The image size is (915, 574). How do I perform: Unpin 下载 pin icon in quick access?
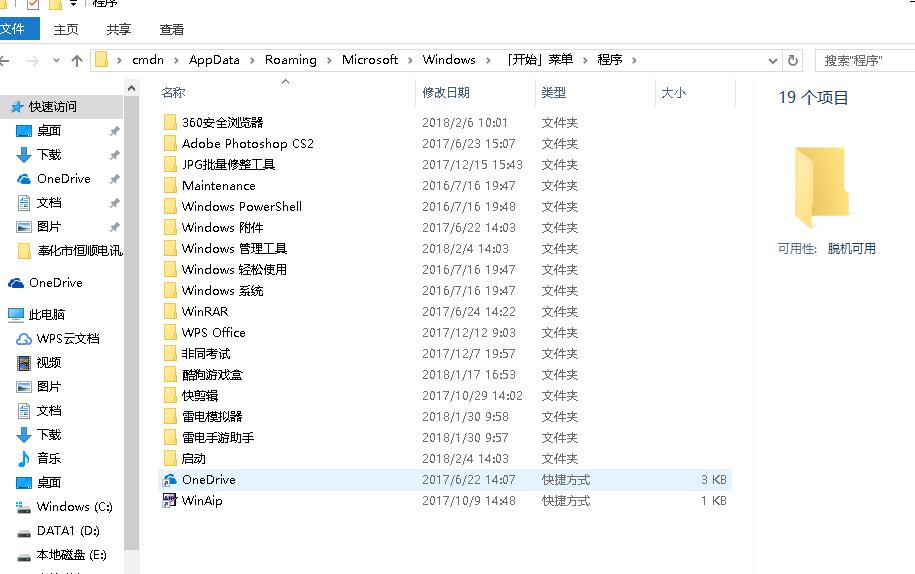click(x=114, y=155)
